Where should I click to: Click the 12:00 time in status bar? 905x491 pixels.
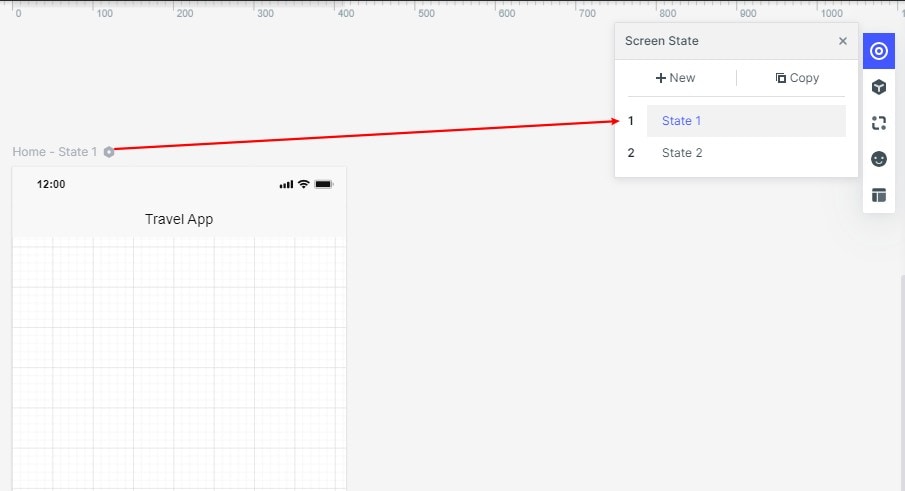(51, 184)
